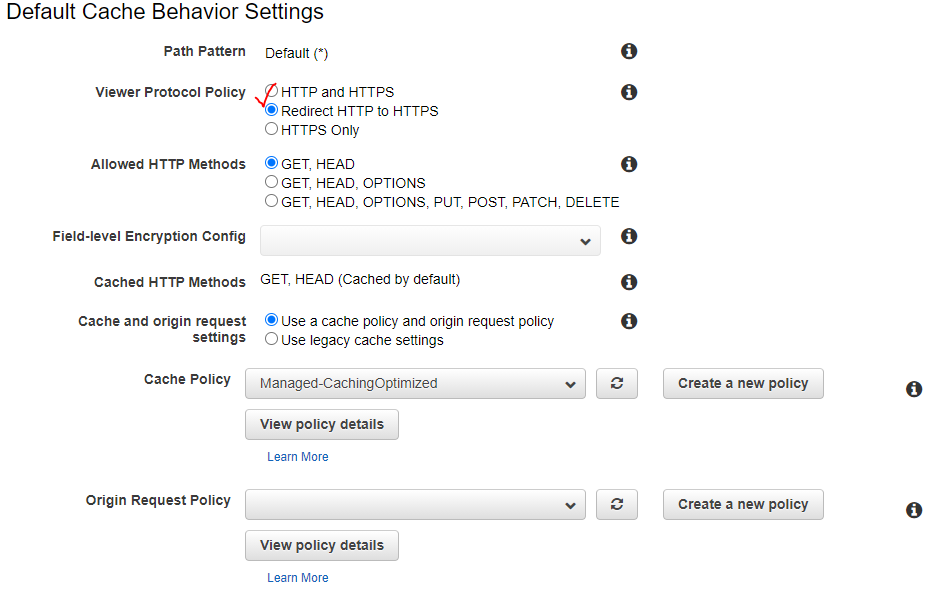Open info icon on Origin Request Policy row
Image resolution: width=952 pixels, height=591 pixels.
[914, 510]
